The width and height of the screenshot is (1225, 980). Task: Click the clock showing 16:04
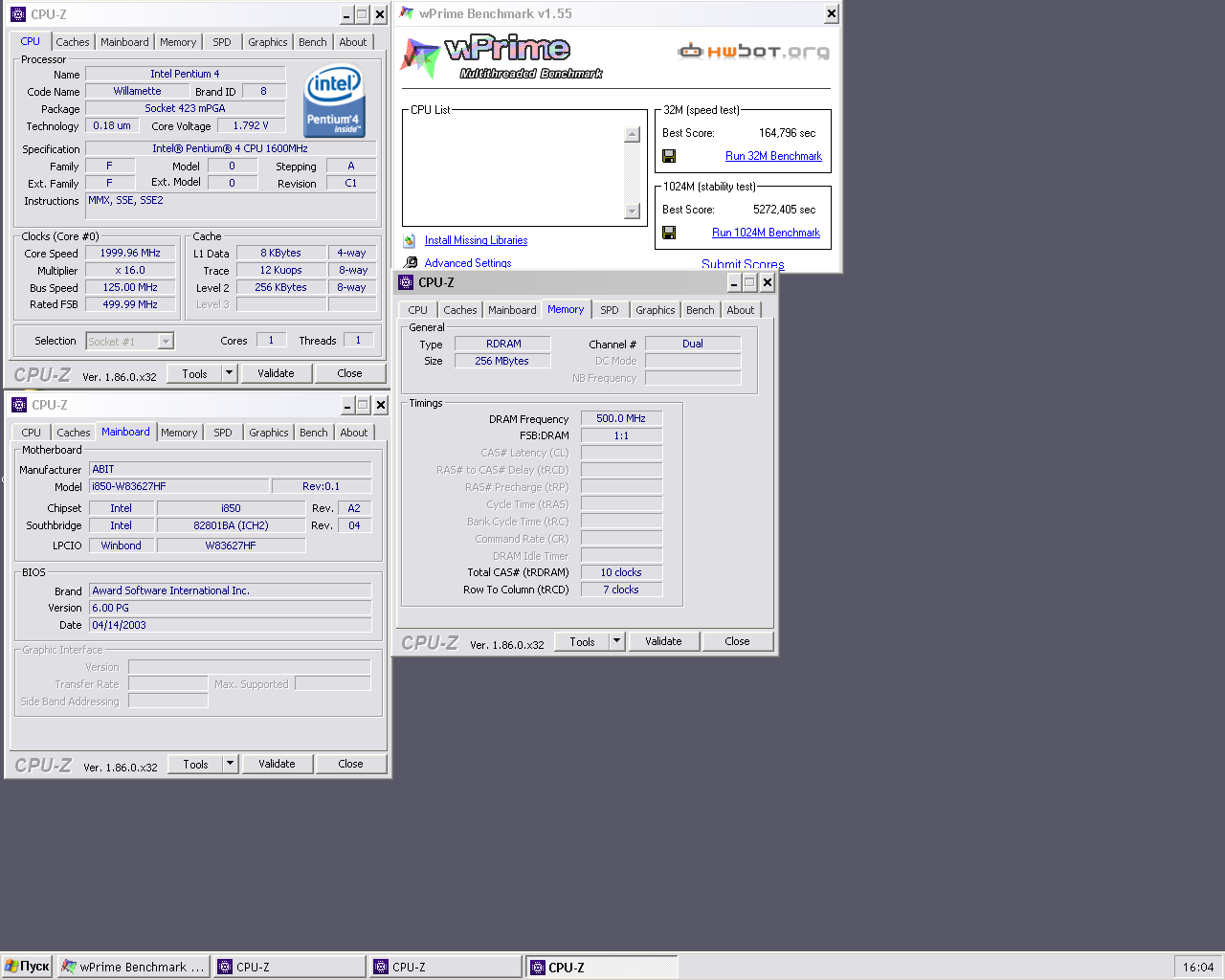pyautogui.click(x=1197, y=967)
